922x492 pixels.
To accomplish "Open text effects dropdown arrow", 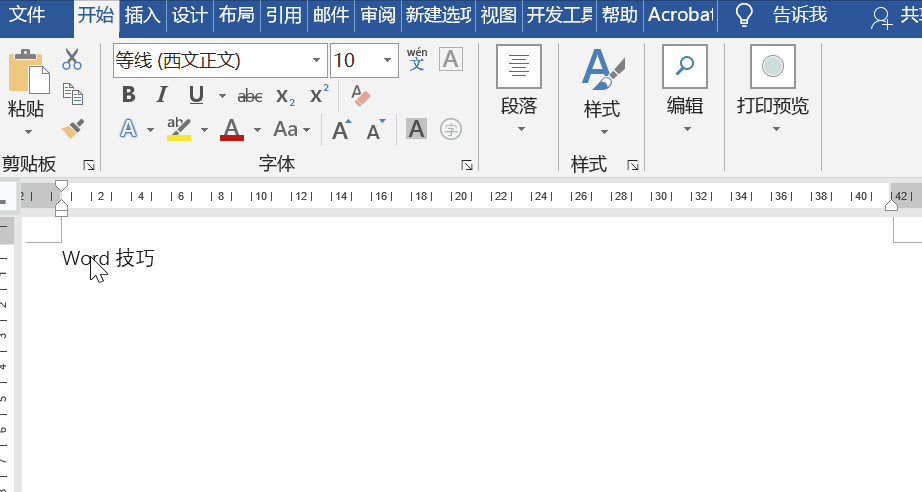I will coord(151,130).
